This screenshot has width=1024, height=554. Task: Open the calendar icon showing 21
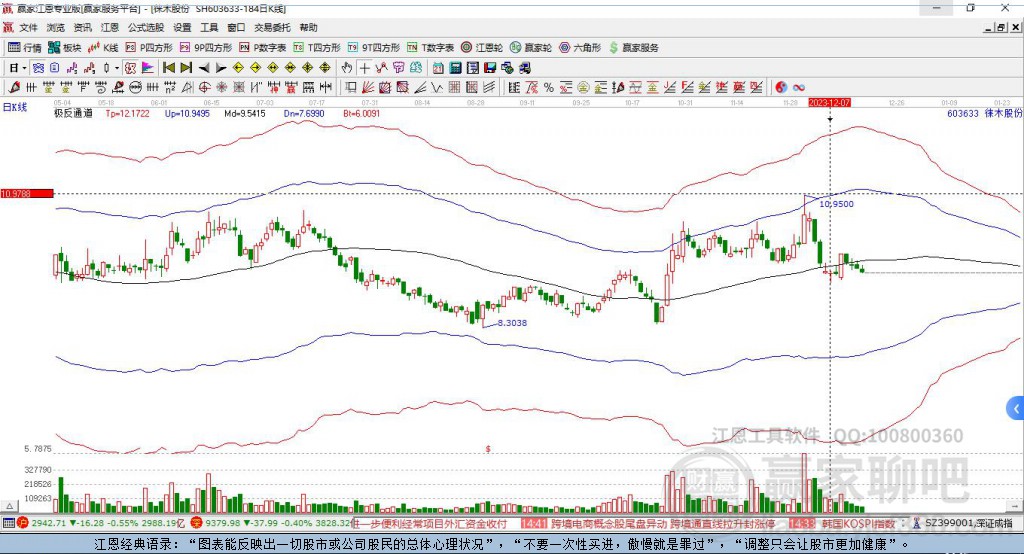(x=438, y=68)
